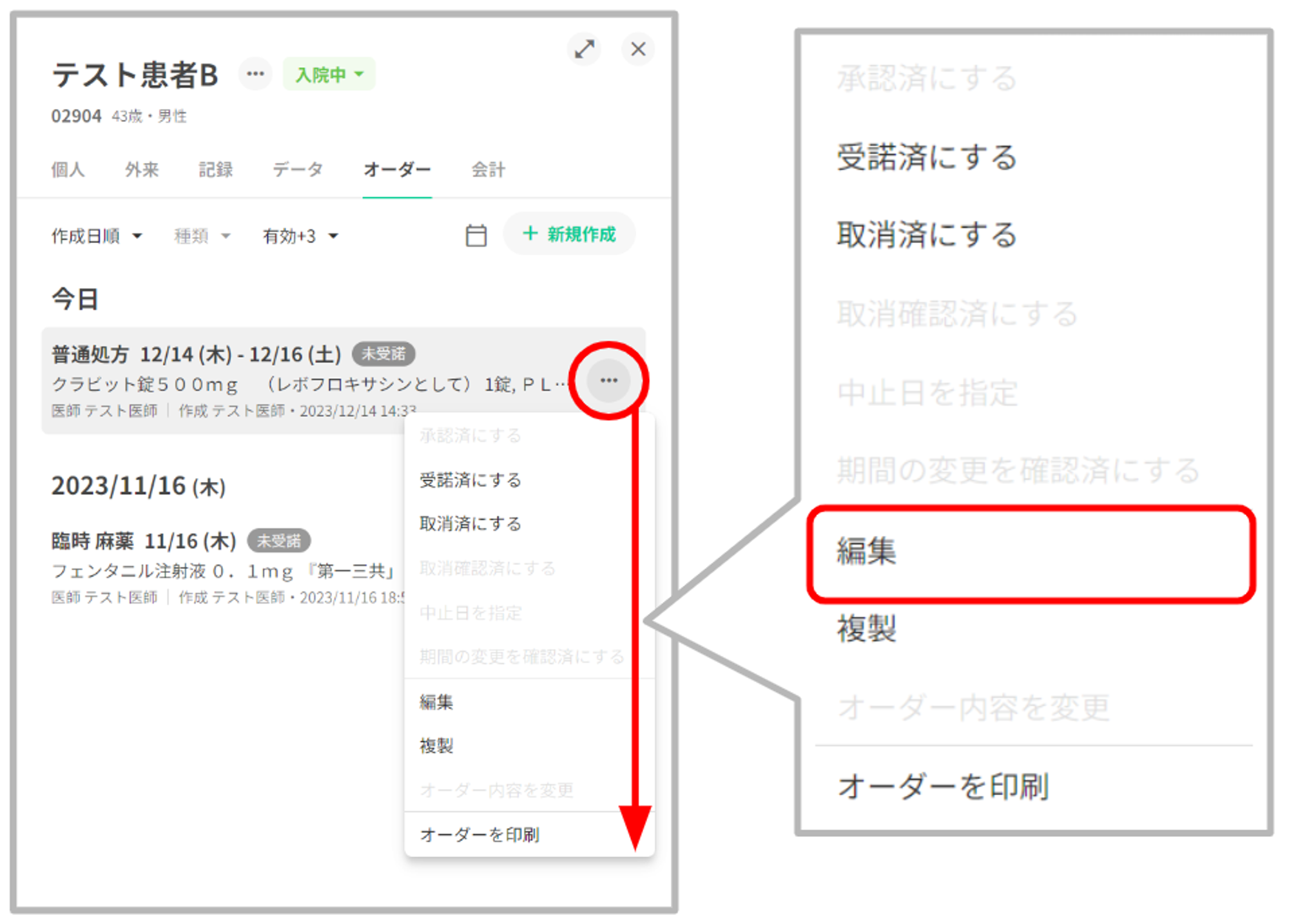The image size is (1289, 924).
Task: Select 受諾済にする in the small context menu
Action: 470,480
